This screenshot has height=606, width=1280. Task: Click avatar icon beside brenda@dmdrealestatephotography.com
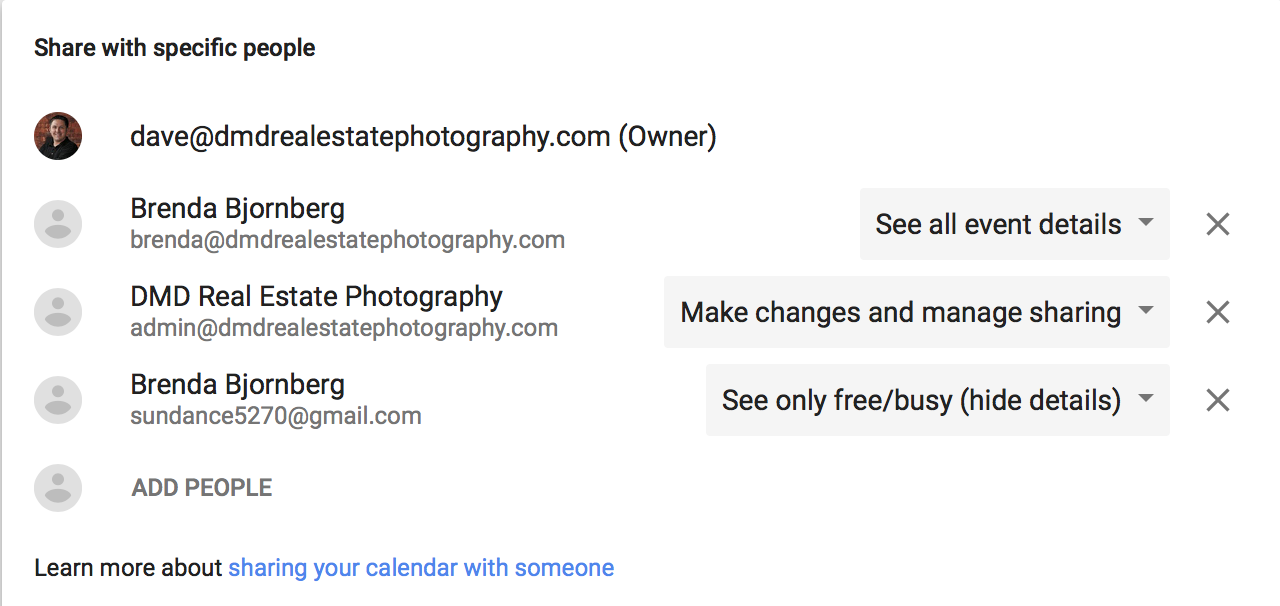click(x=58, y=224)
